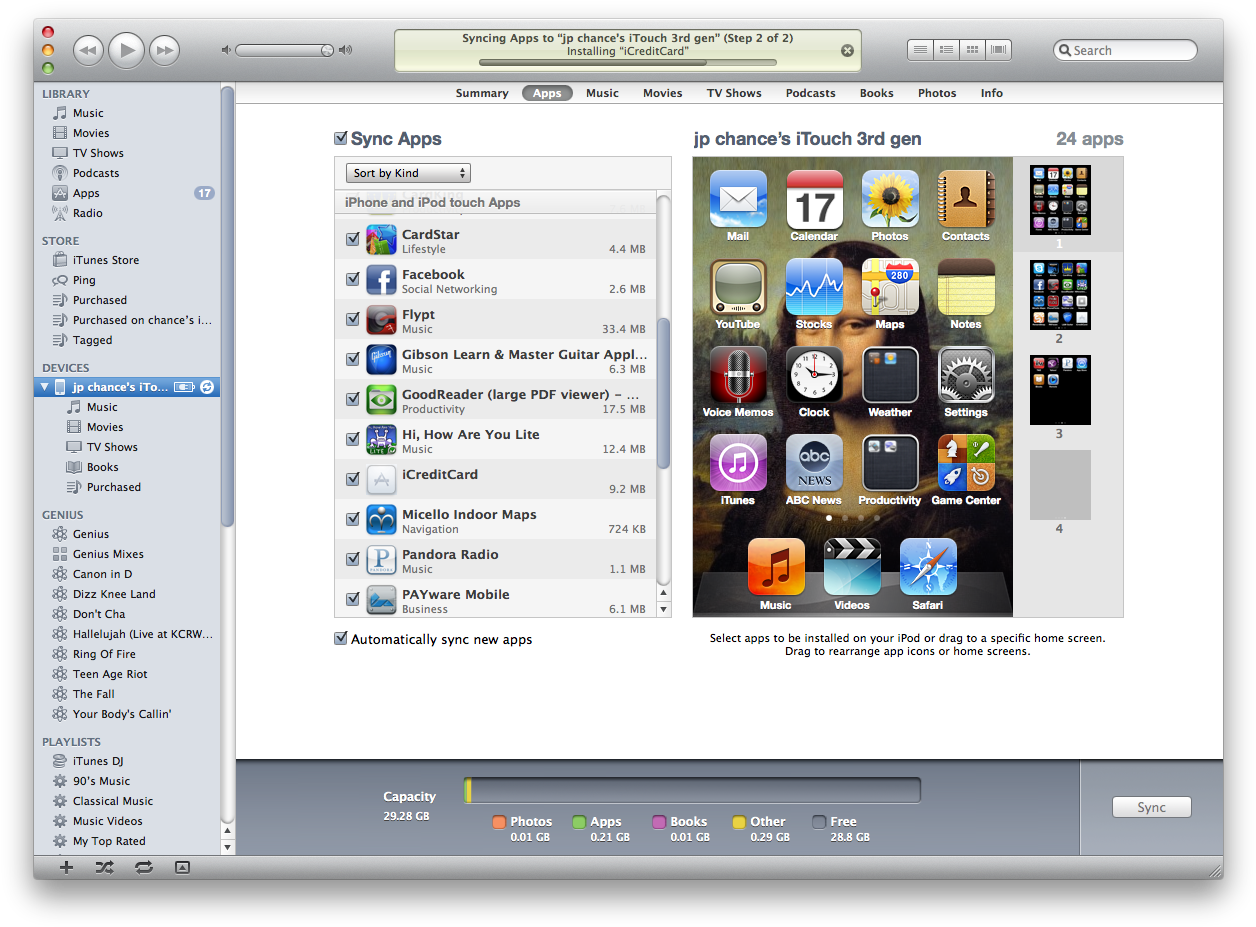
Task: Select the Contacts icon on home screen
Action: [966, 199]
